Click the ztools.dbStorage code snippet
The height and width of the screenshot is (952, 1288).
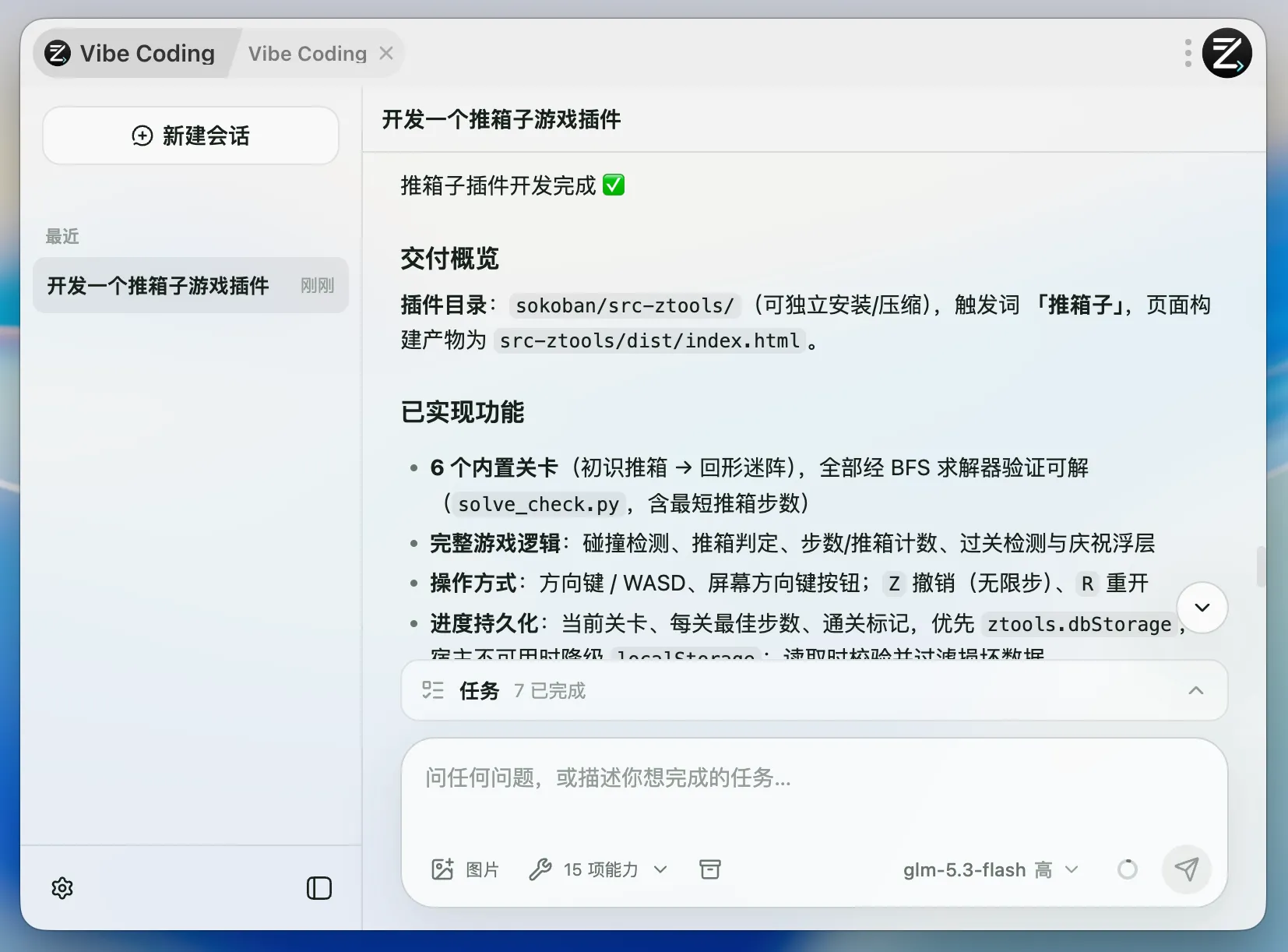click(1079, 624)
